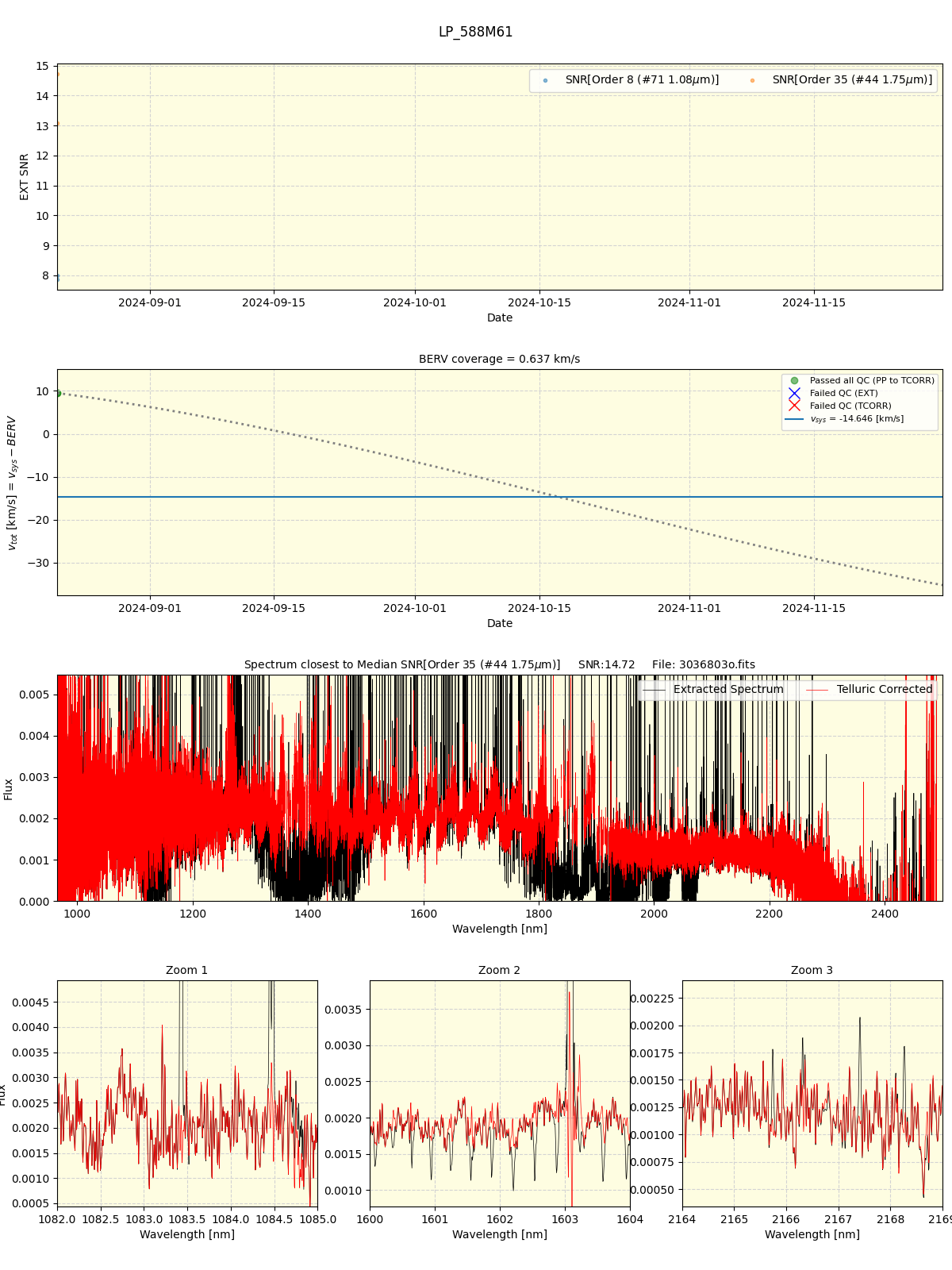Click the vtot y-axis label of BERV plot
The width and height of the screenshot is (952, 1270).
point(12,483)
